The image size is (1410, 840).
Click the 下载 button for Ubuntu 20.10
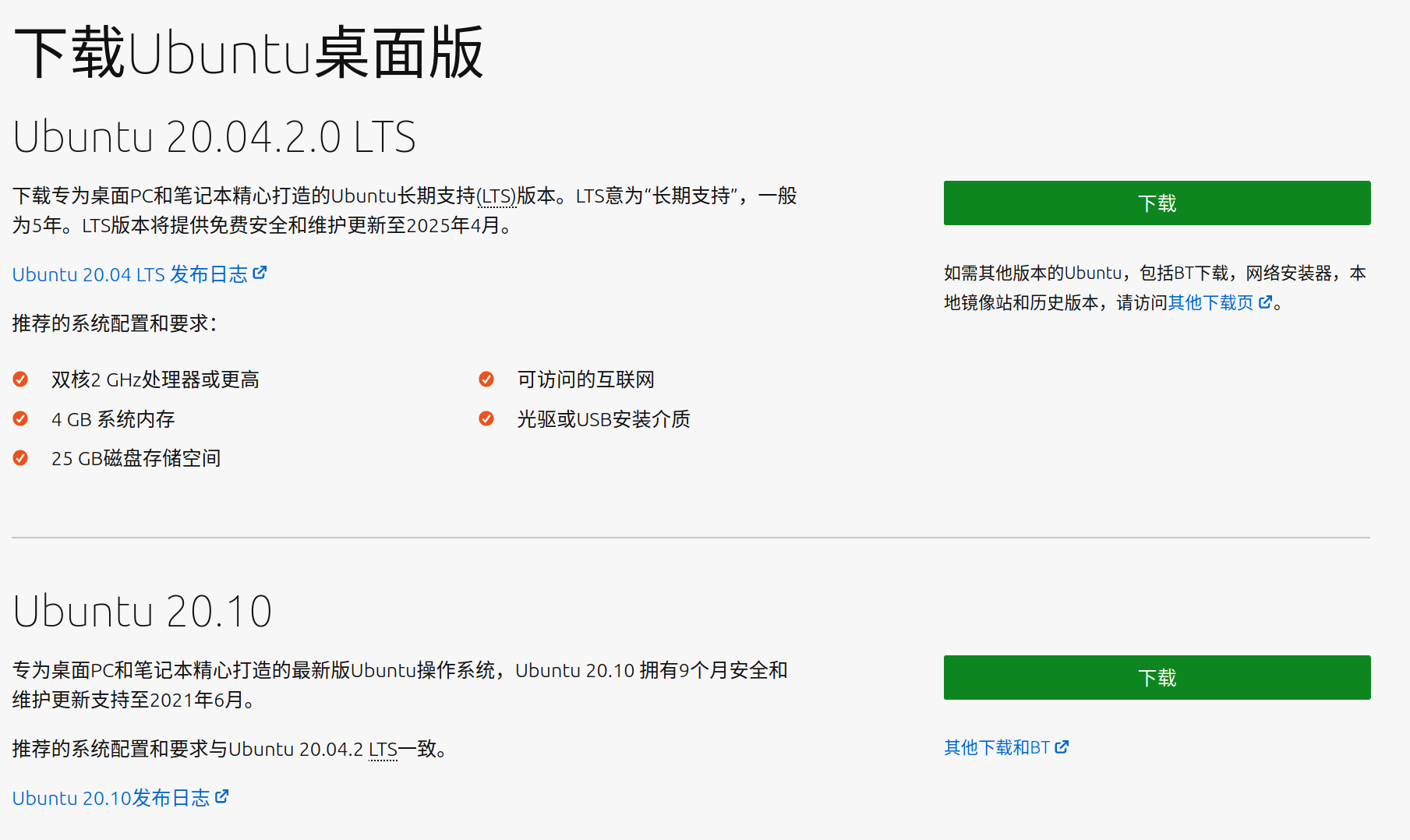coord(1157,678)
